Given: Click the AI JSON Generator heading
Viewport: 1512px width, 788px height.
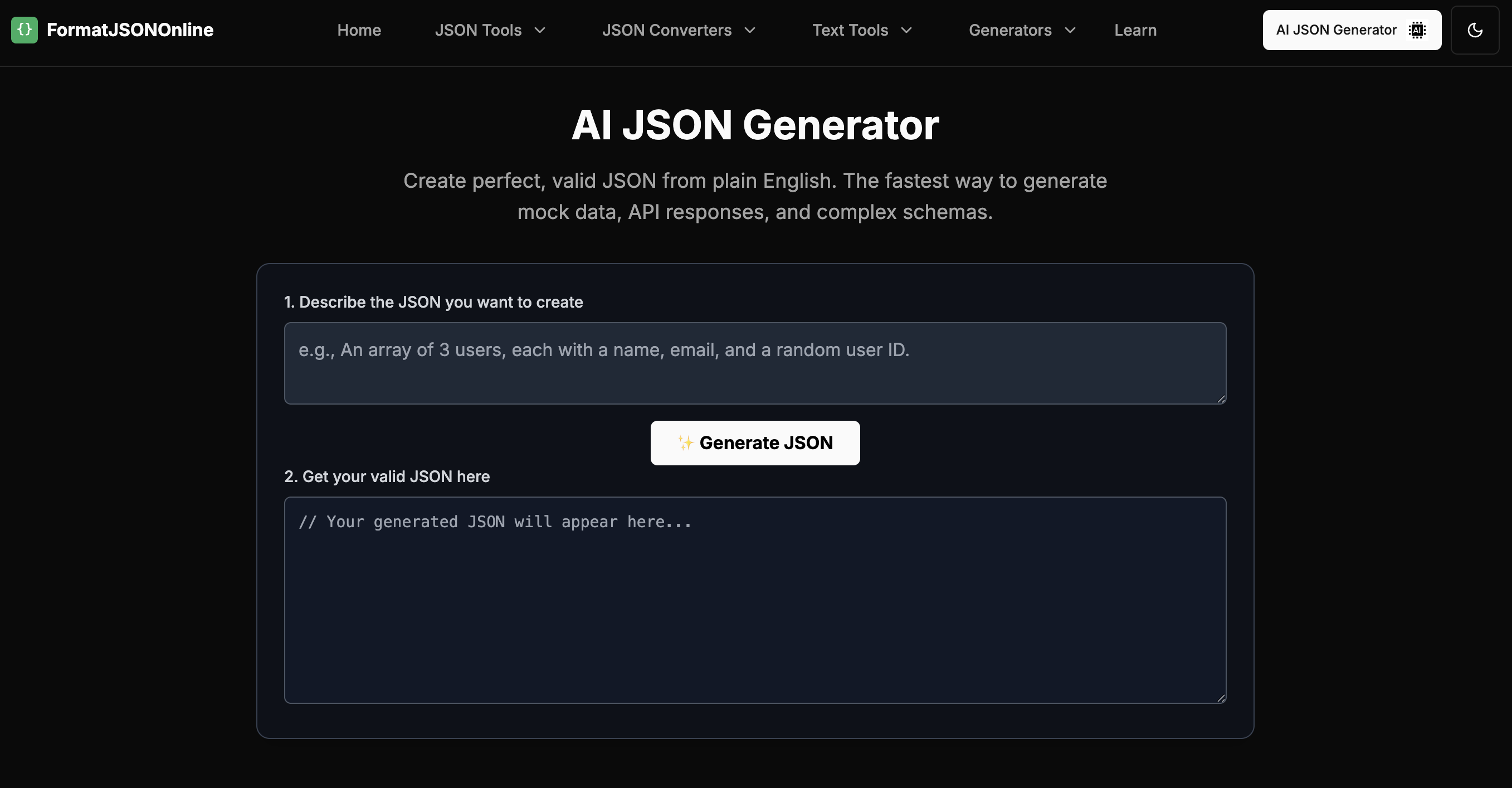Looking at the screenshot, I should pyautogui.click(x=755, y=125).
